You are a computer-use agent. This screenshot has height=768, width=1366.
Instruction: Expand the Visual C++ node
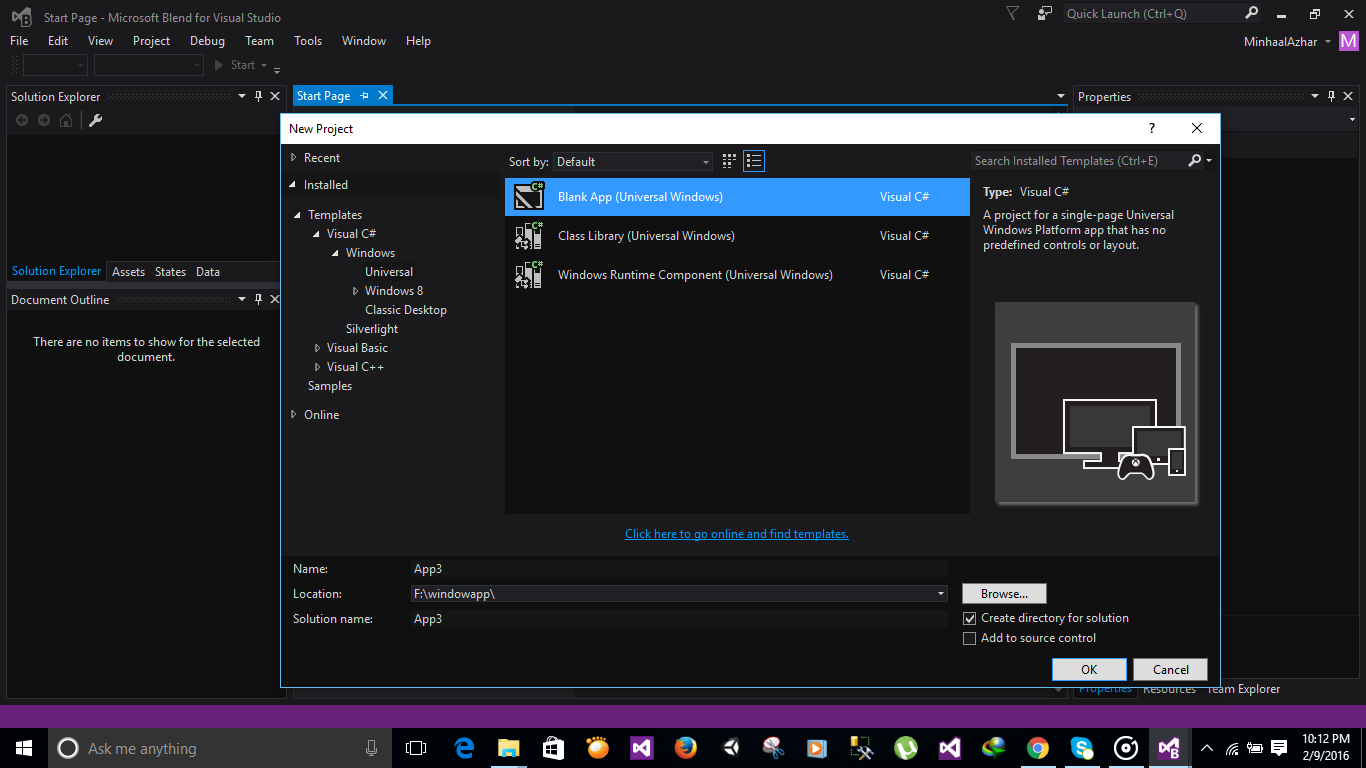317,367
